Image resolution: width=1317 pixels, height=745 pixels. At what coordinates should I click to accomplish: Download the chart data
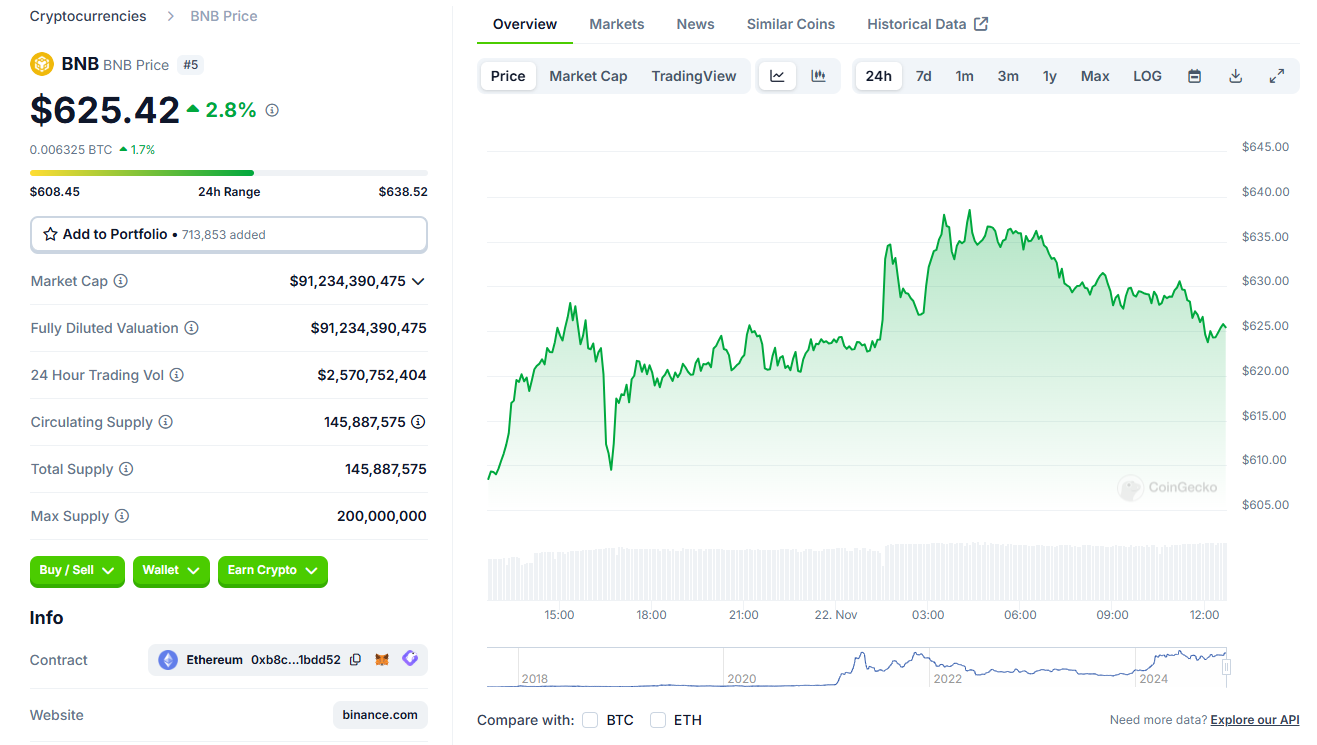[x=1236, y=76]
